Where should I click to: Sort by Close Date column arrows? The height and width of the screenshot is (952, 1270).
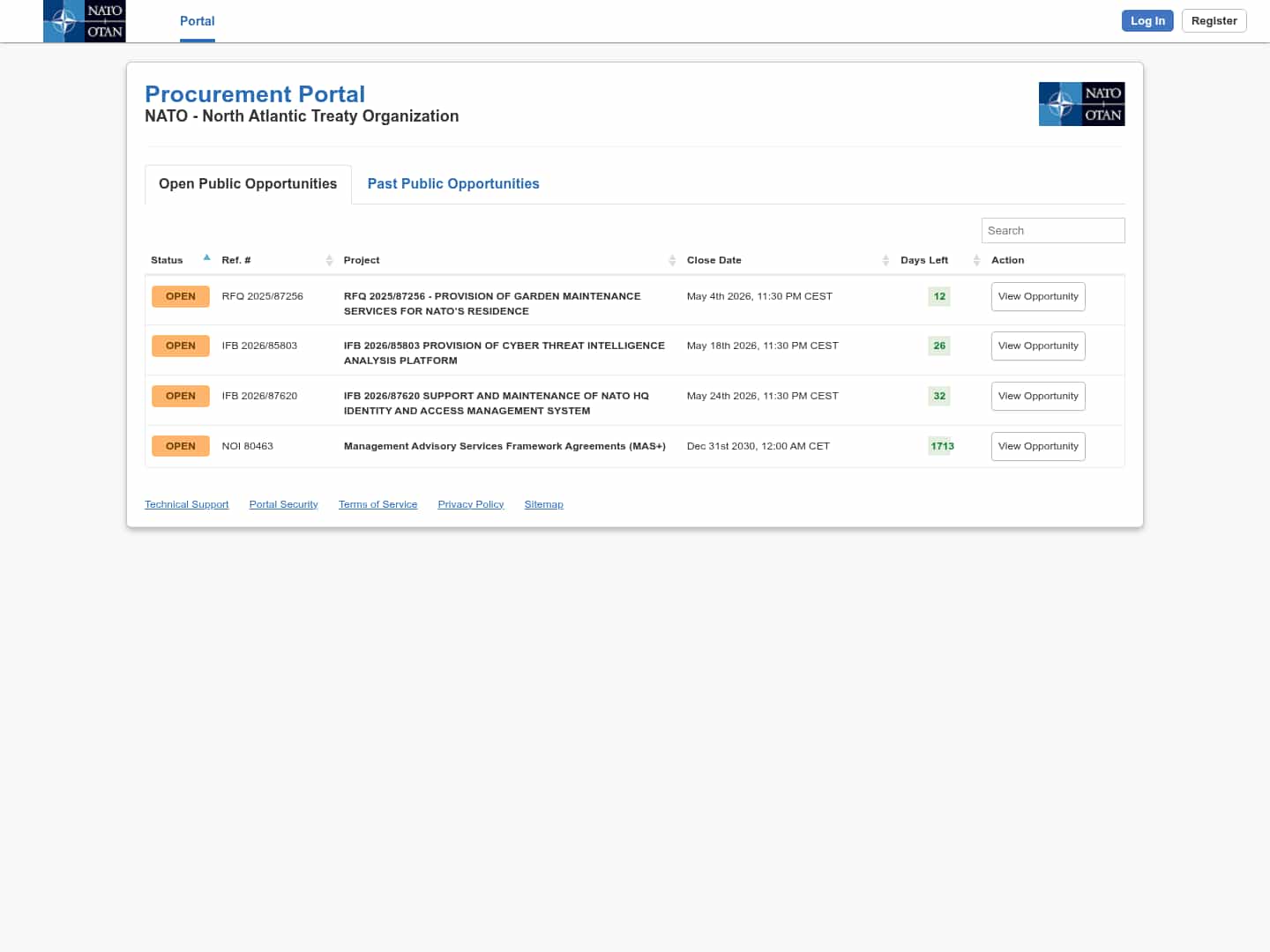pos(885,260)
